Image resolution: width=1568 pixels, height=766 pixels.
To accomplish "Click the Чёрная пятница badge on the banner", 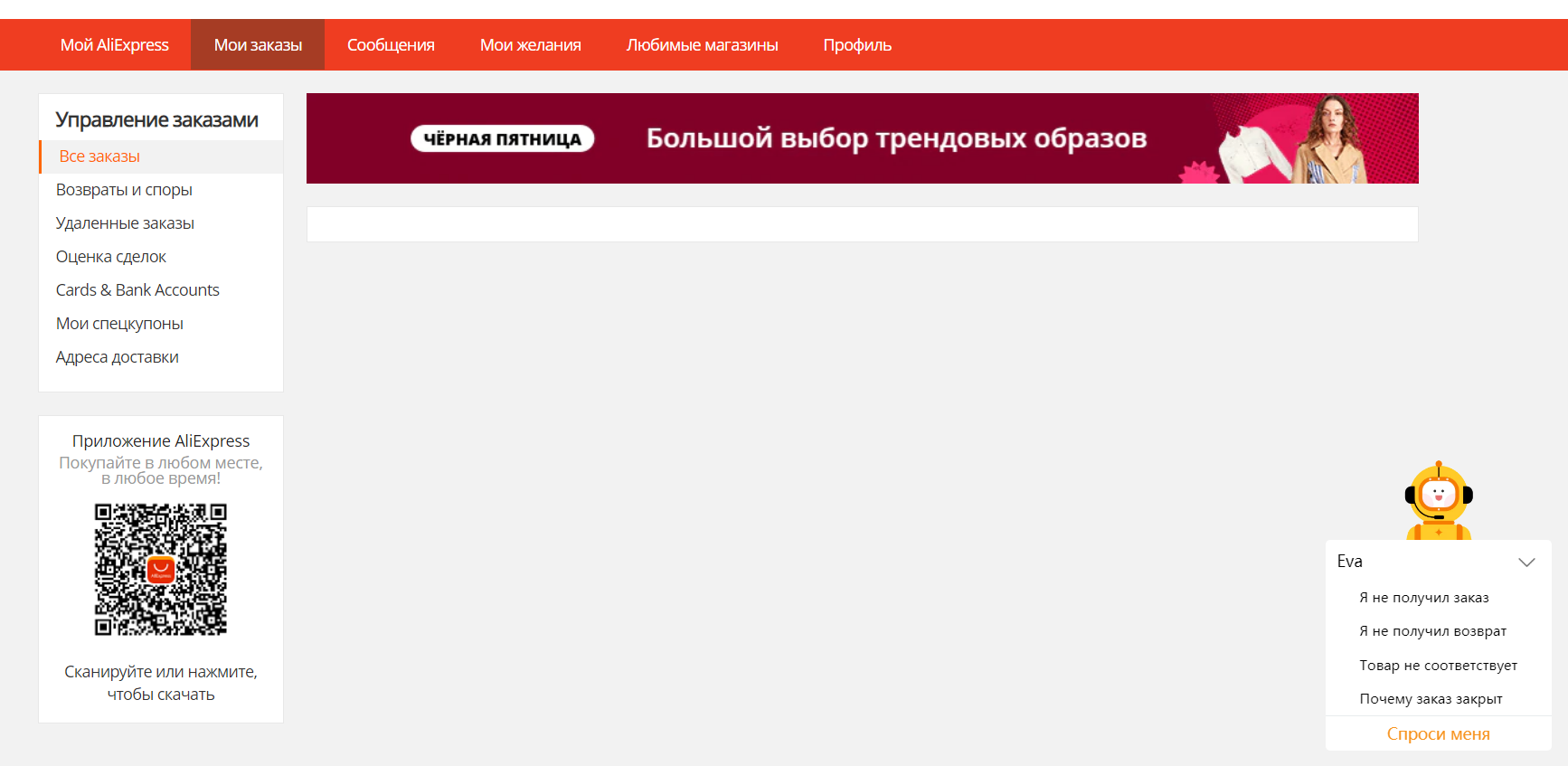I will coord(503,138).
